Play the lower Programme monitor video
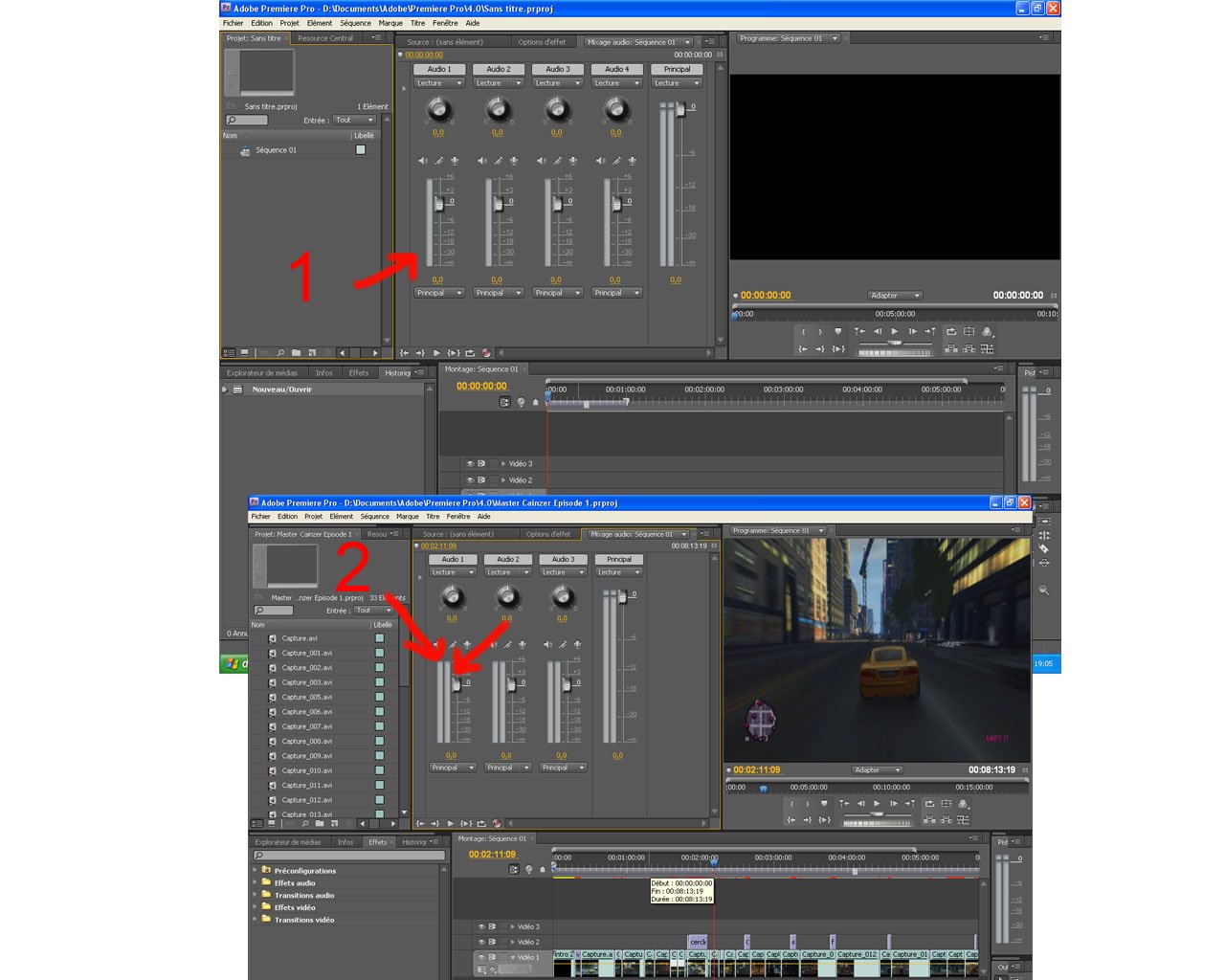 (x=877, y=804)
